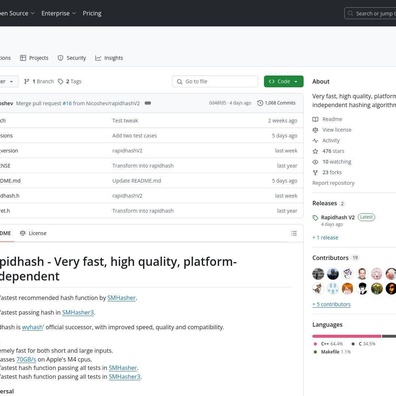Click the scale icon on License tab
The width and height of the screenshot is (396, 396).
pos(23,233)
